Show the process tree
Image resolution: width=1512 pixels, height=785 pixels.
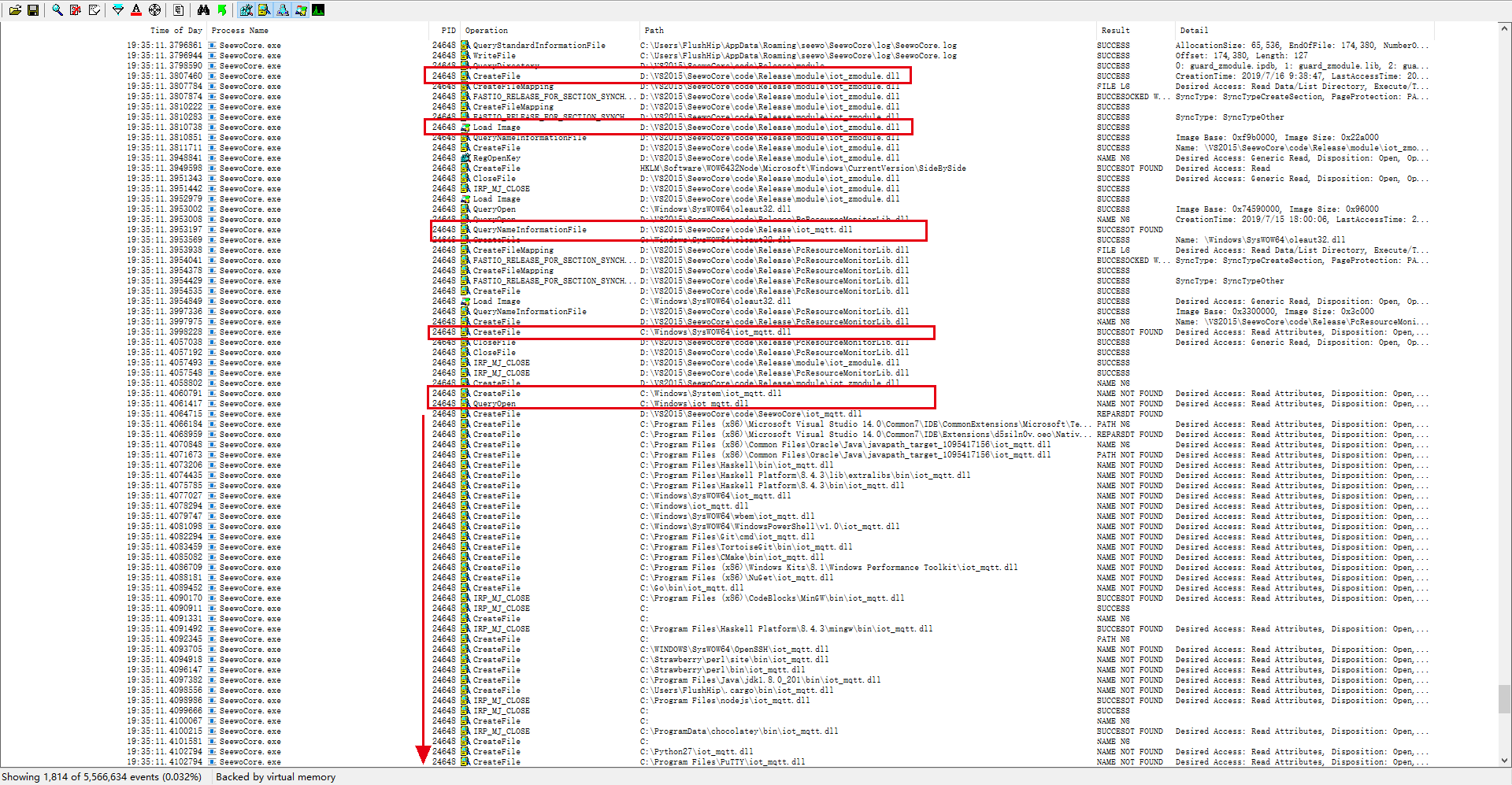point(179,10)
